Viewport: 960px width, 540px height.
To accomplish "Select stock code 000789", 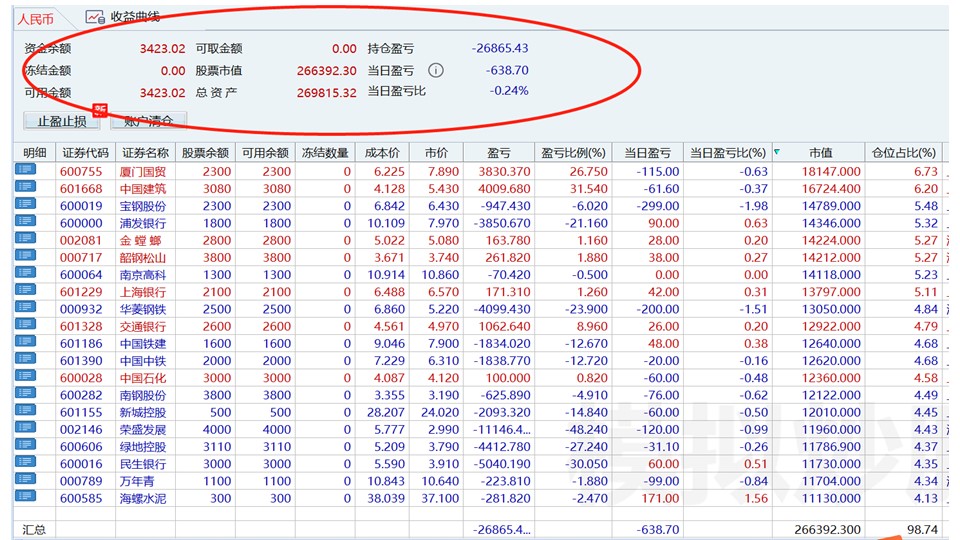I will point(81,481).
